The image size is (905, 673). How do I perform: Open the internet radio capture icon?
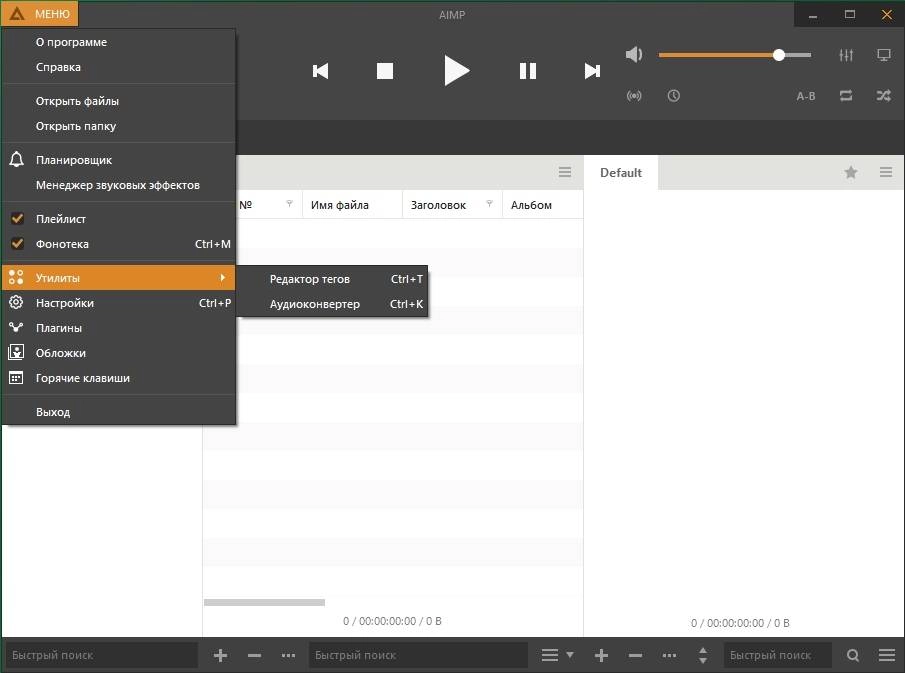click(x=634, y=96)
